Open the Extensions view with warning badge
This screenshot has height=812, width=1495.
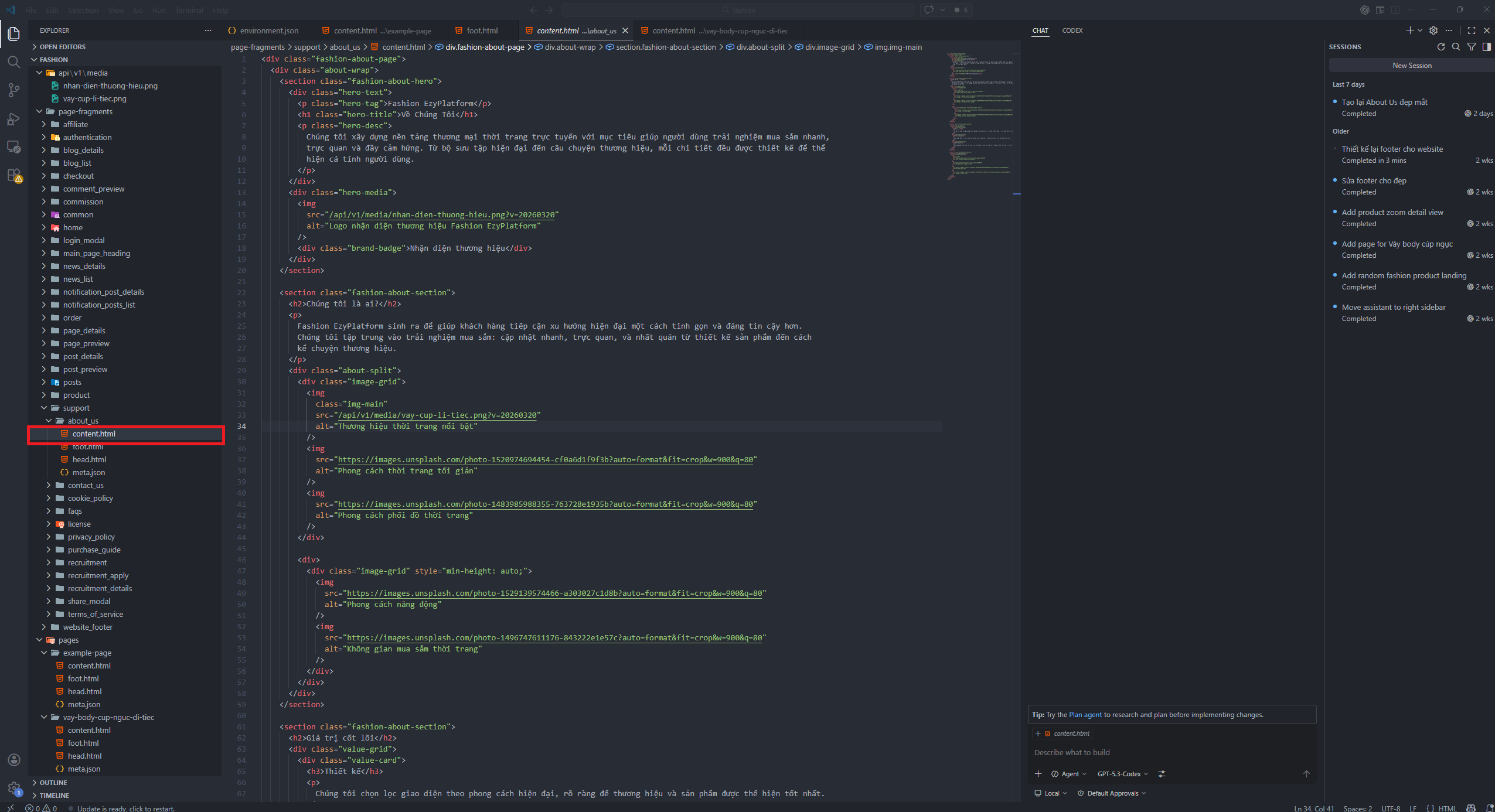pyautogui.click(x=13, y=175)
